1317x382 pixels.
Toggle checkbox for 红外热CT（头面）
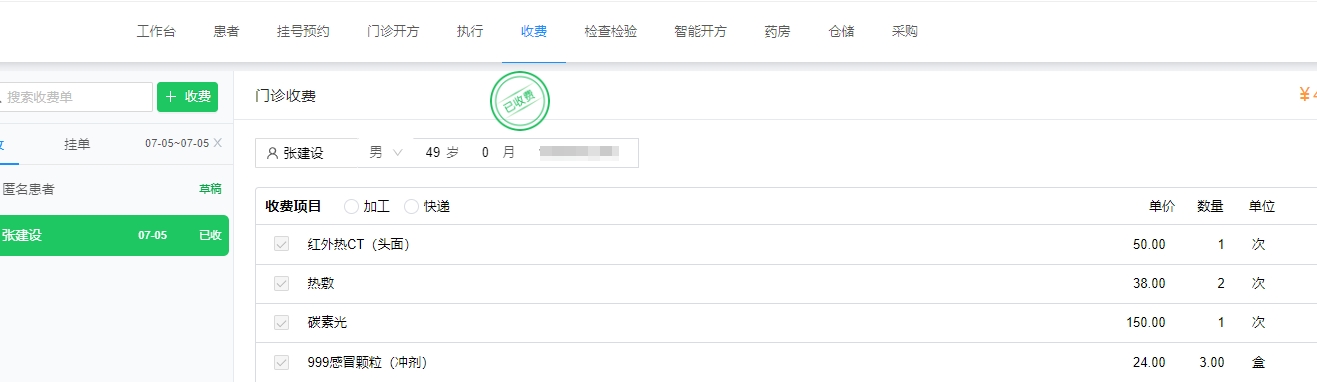click(282, 244)
